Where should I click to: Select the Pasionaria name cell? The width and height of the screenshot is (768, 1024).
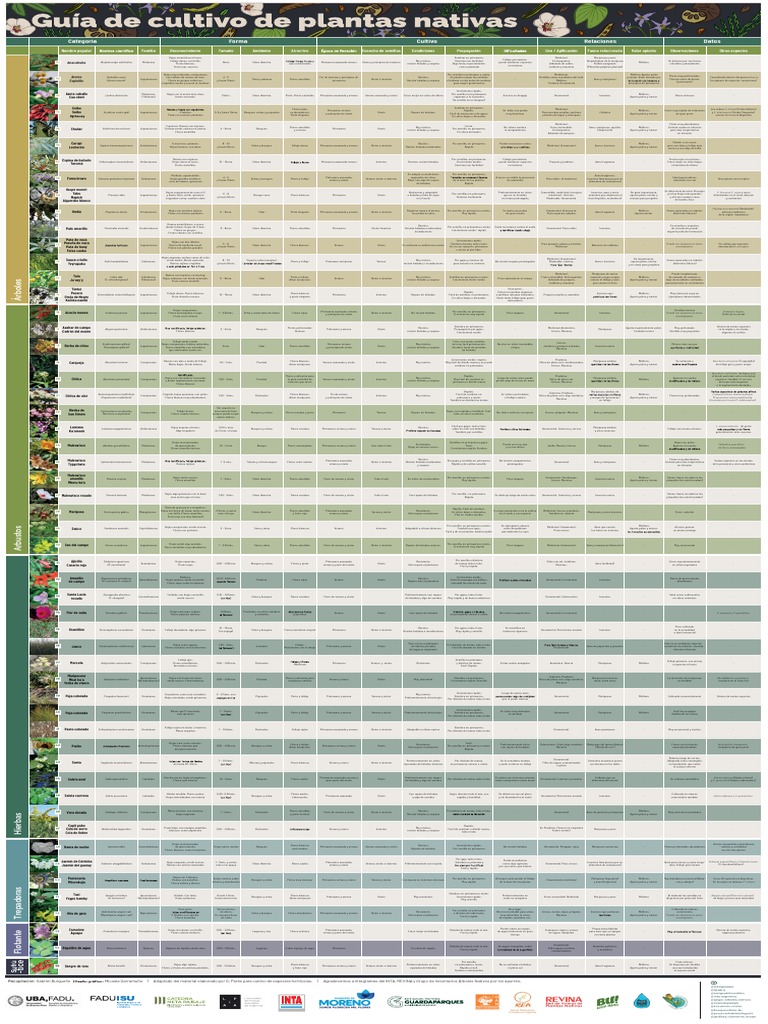pyautogui.click(x=76, y=880)
